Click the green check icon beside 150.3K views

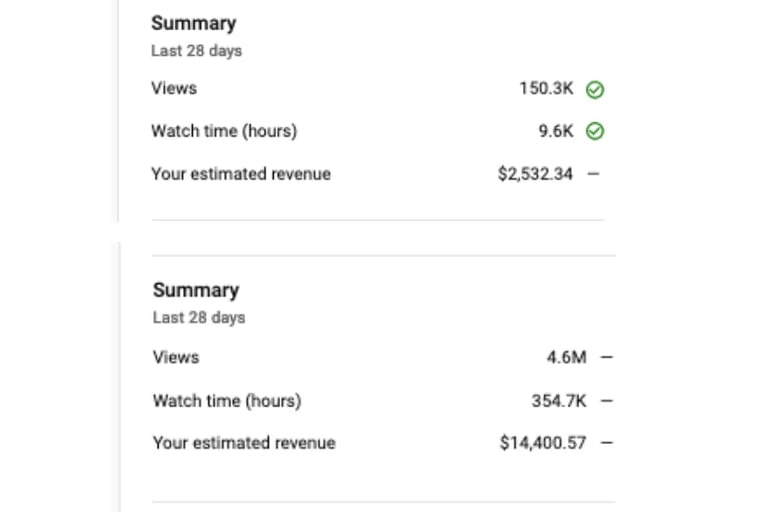click(x=595, y=90)
